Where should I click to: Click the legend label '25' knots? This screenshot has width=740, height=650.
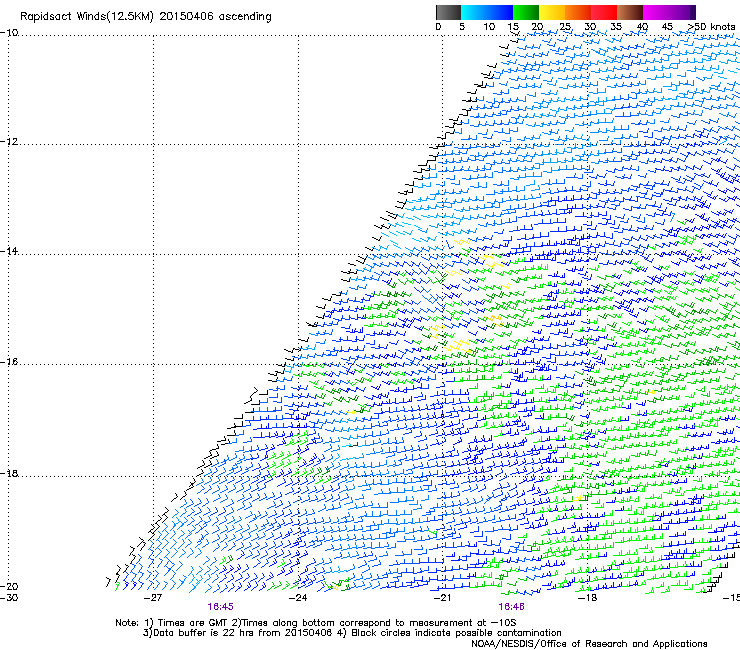tap(565, 27)
